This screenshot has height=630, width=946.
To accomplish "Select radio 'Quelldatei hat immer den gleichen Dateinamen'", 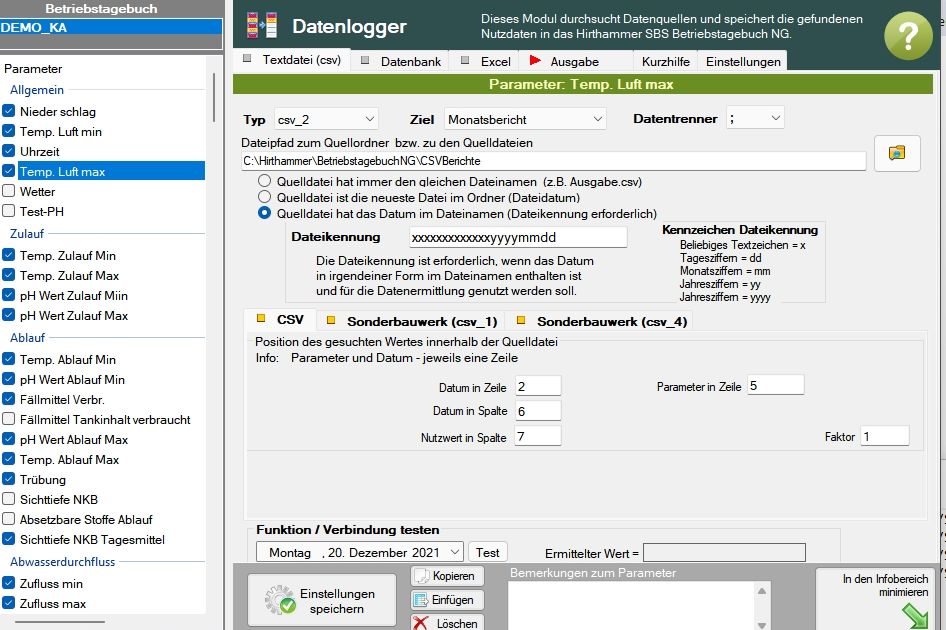I will point(265,181).
